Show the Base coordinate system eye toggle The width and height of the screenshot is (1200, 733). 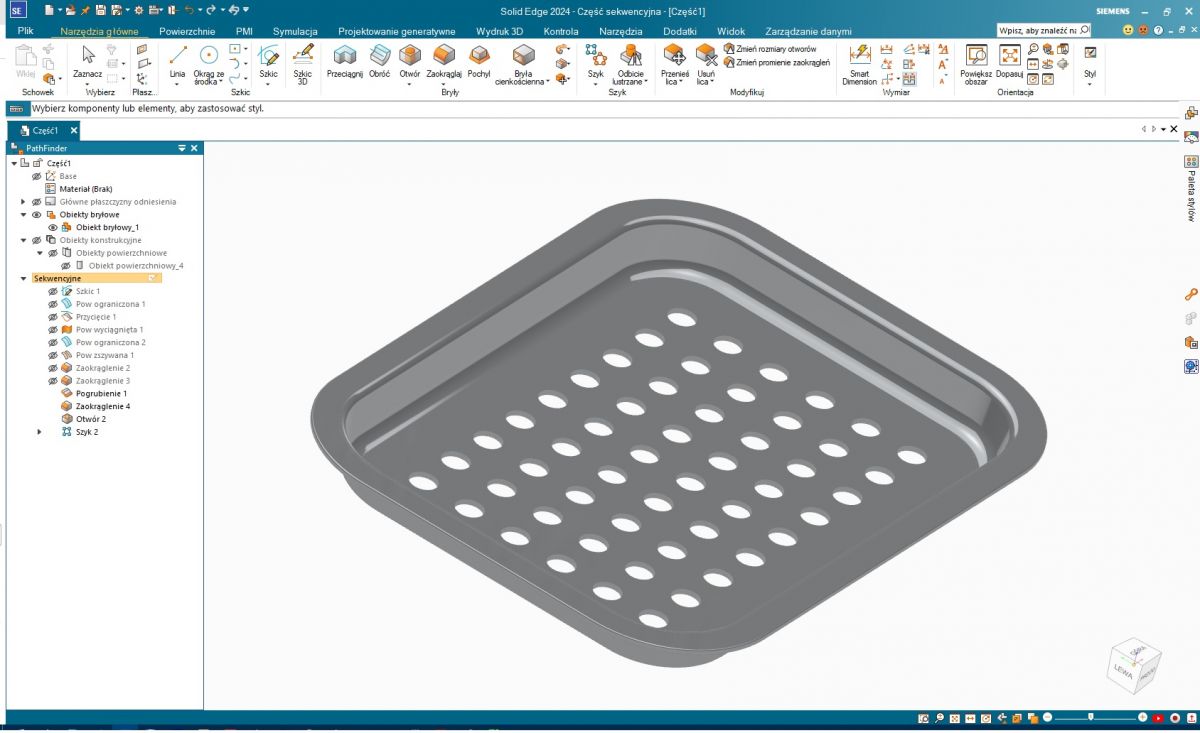point(37,176)
